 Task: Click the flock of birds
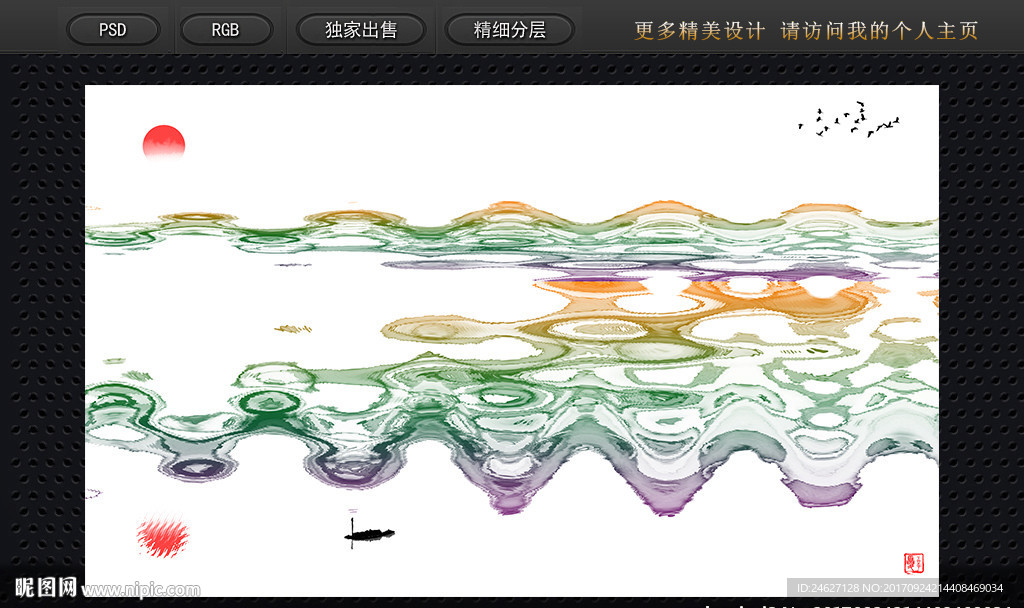849,120
